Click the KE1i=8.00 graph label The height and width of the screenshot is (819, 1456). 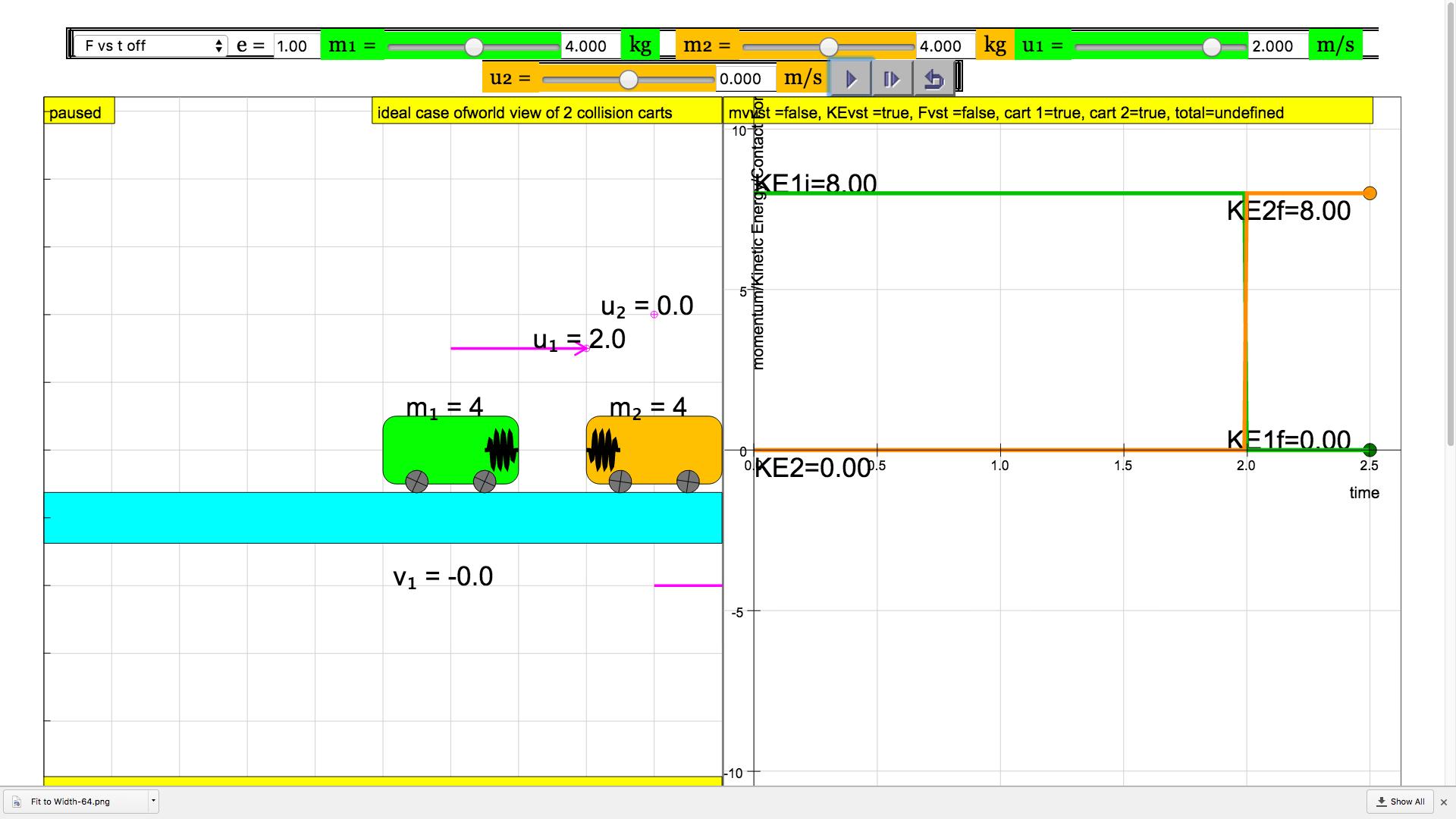coord(816,183)
